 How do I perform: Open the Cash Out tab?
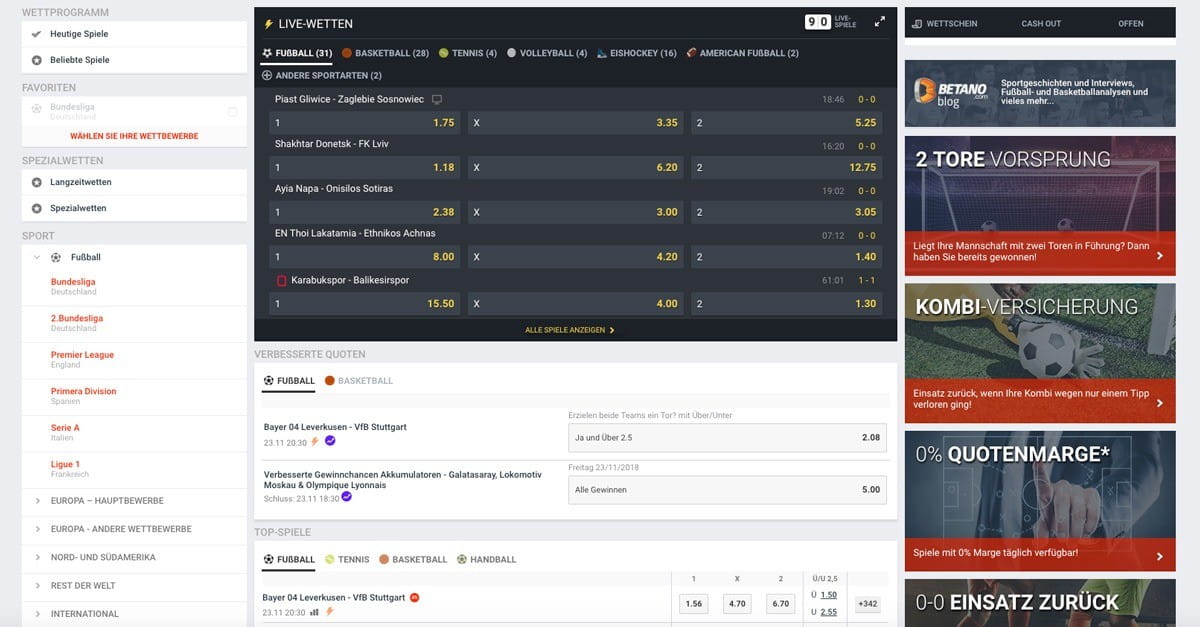1041,23
